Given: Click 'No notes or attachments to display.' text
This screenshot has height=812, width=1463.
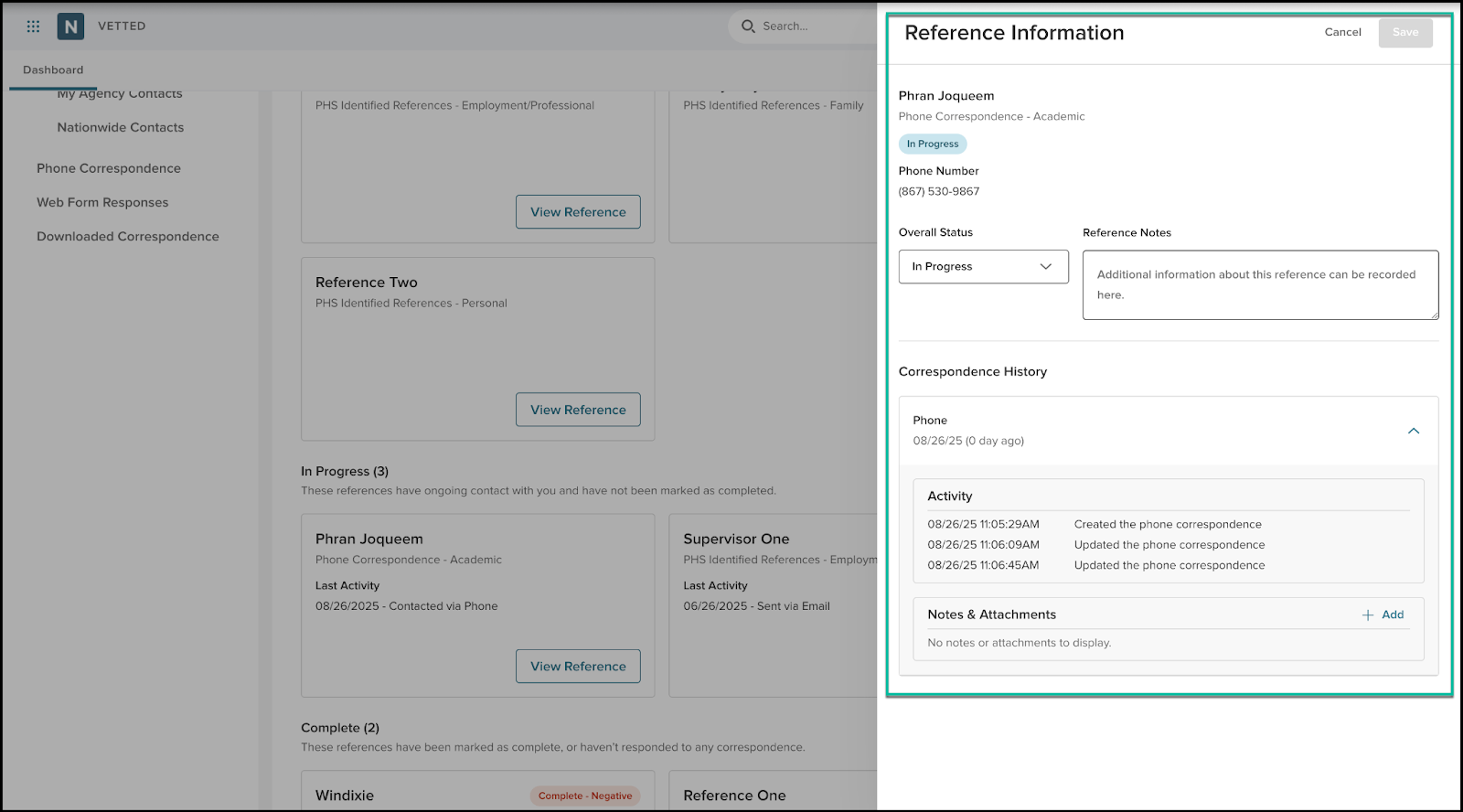Looking at the screenshot, I should click(1020, 643).
